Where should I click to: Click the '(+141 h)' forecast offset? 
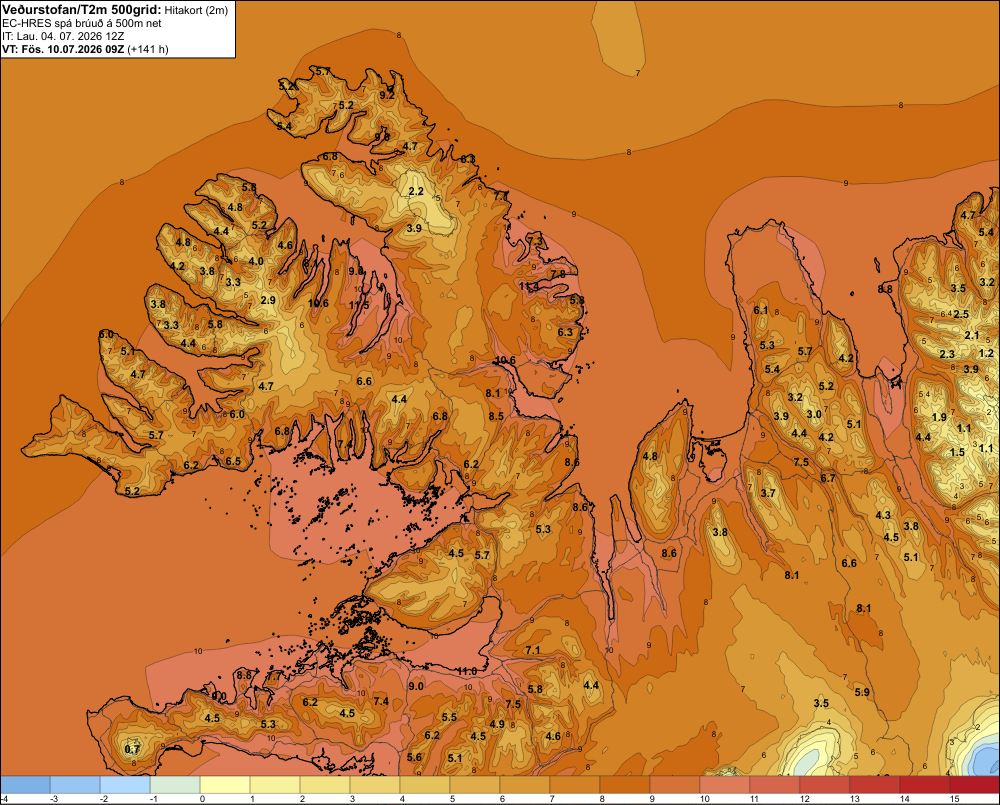148,49
